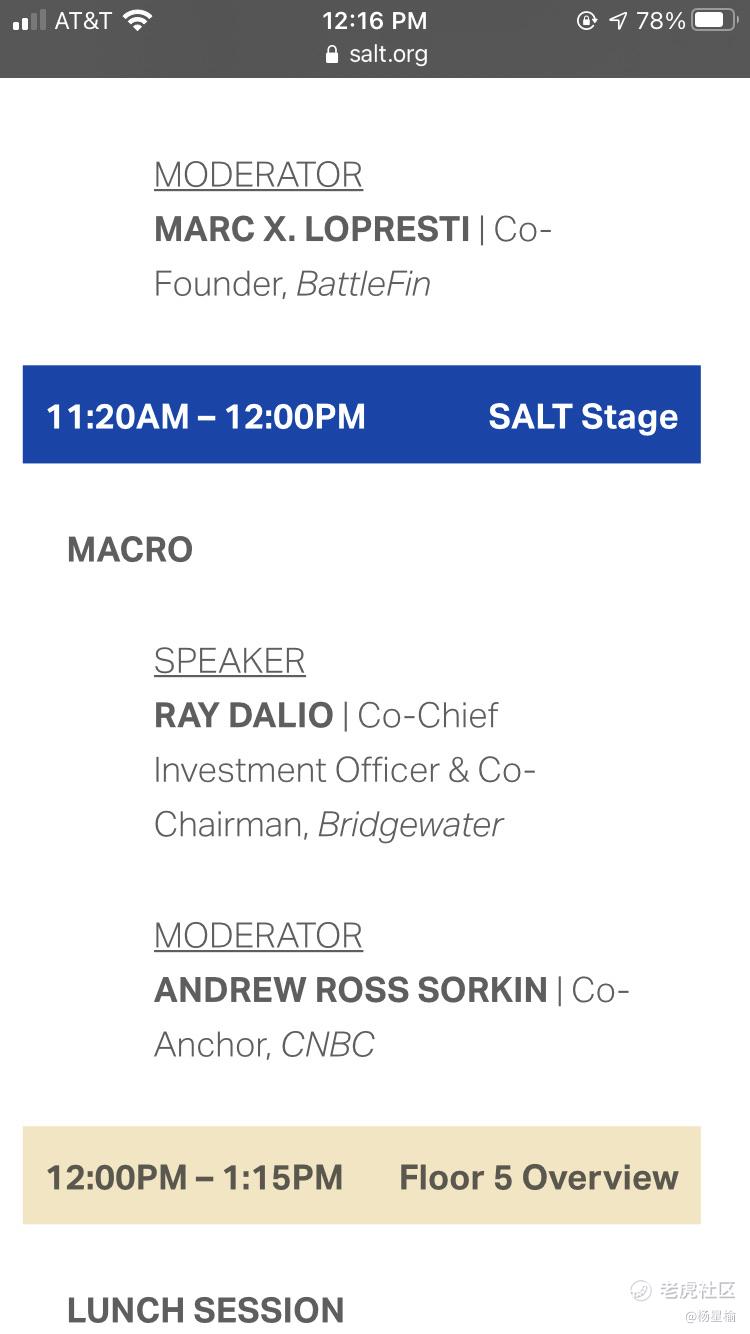Tap the cellular signal bars icon
The width and height of the screenshot is (750, 1334).
[29, 21]
